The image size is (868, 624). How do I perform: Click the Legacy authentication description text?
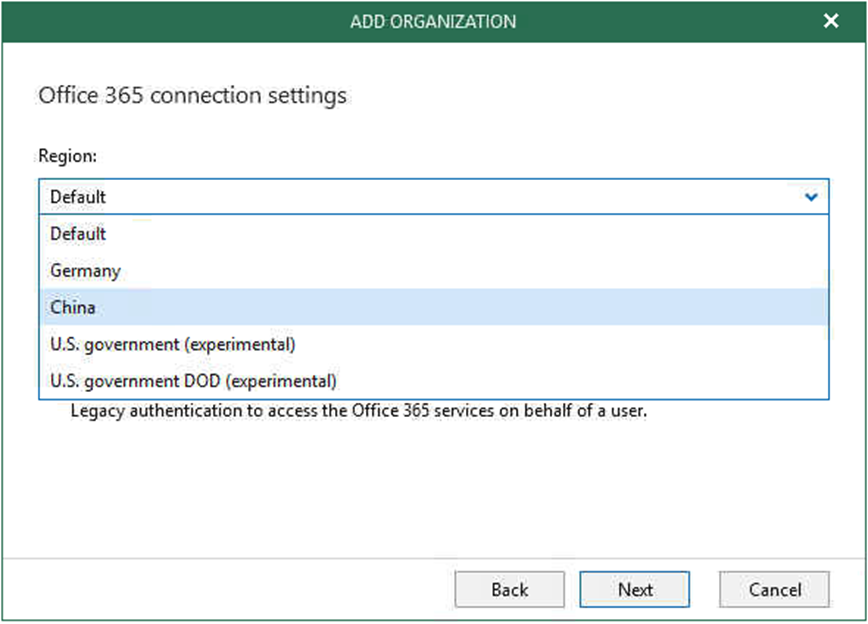pyautogui.click(x=359, y=411)
